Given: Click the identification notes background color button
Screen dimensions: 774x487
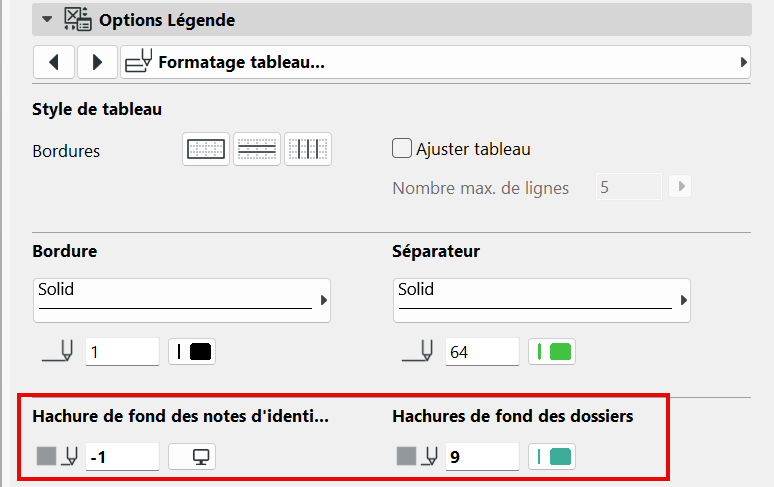Looking at the screenshot, I should pos(193,457).
